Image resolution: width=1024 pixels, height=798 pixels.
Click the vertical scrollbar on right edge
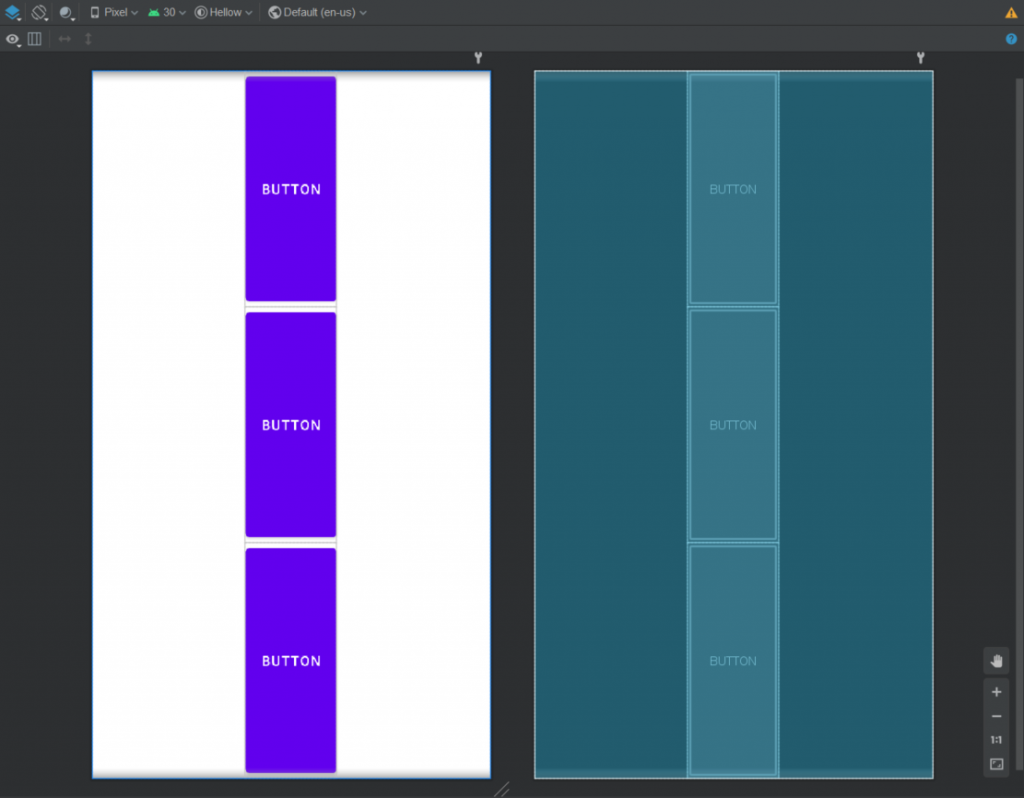(x=1019, y=424)
